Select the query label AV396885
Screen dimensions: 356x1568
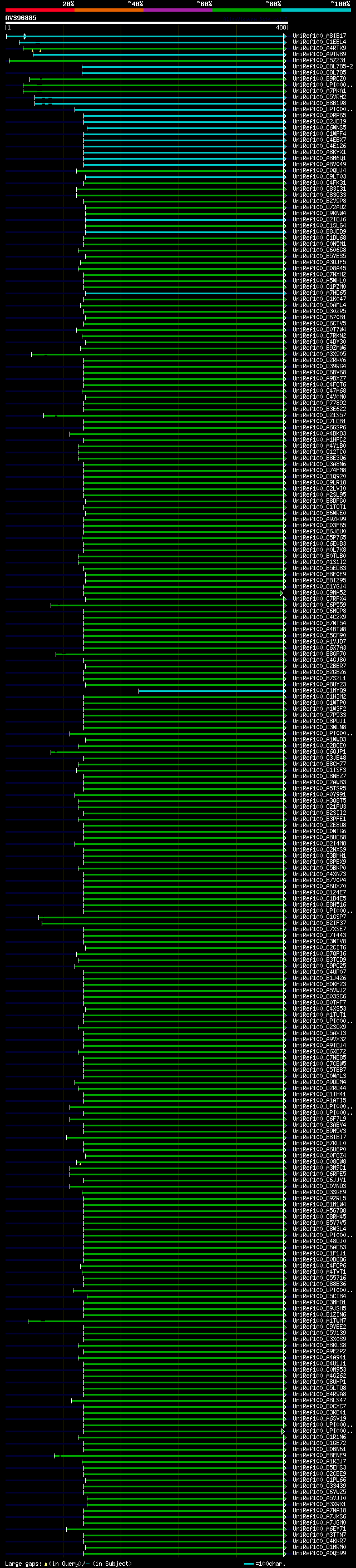(21, 18)
